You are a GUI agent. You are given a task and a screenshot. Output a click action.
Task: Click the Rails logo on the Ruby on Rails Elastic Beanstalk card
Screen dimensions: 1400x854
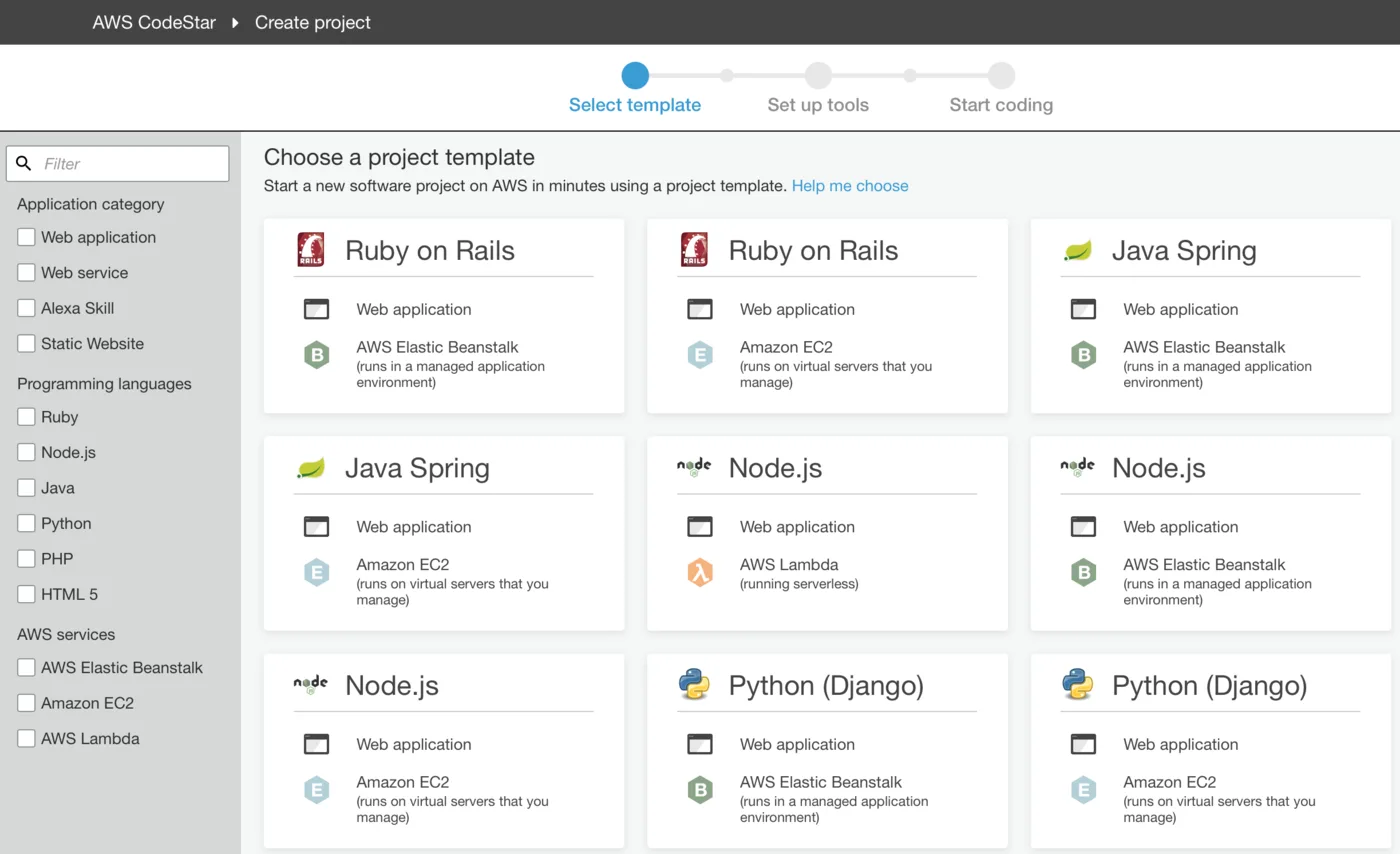click(311, 249)
